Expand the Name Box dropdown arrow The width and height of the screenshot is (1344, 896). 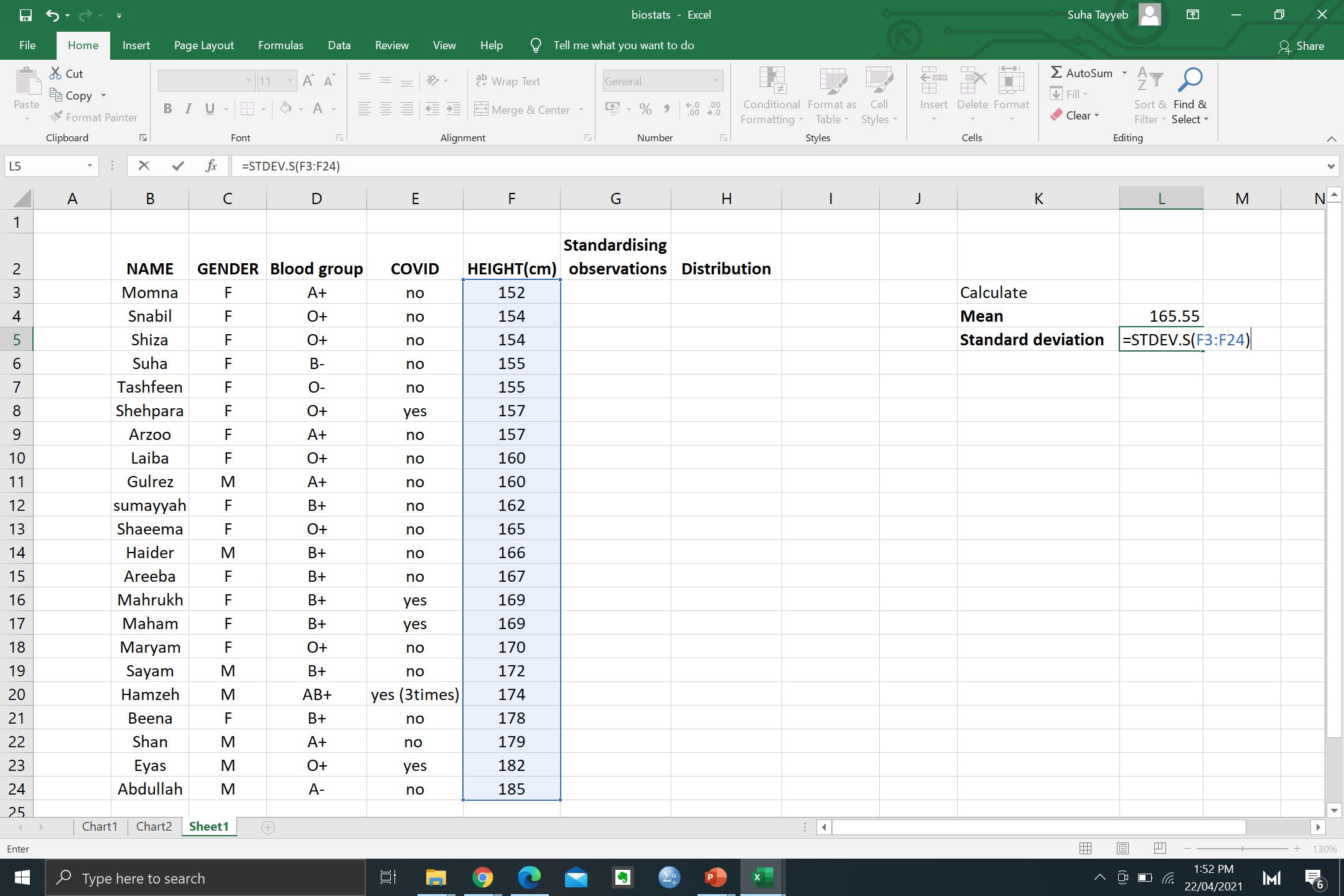[x=90, y=166]
